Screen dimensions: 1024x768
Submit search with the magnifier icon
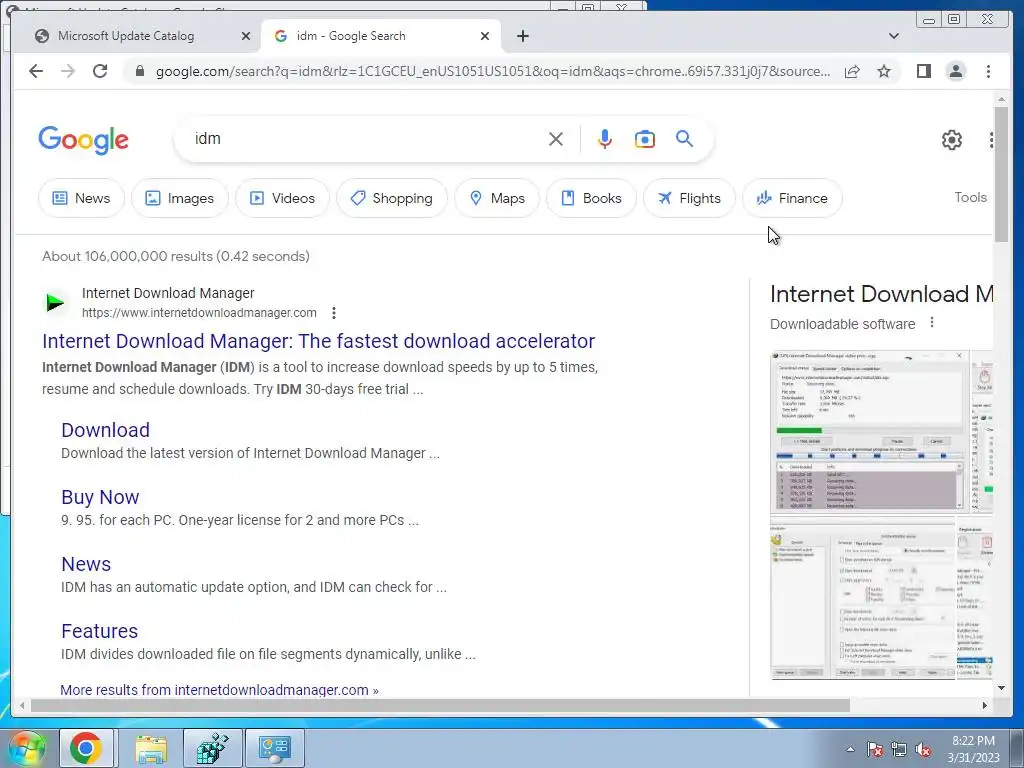coord(684,138)
